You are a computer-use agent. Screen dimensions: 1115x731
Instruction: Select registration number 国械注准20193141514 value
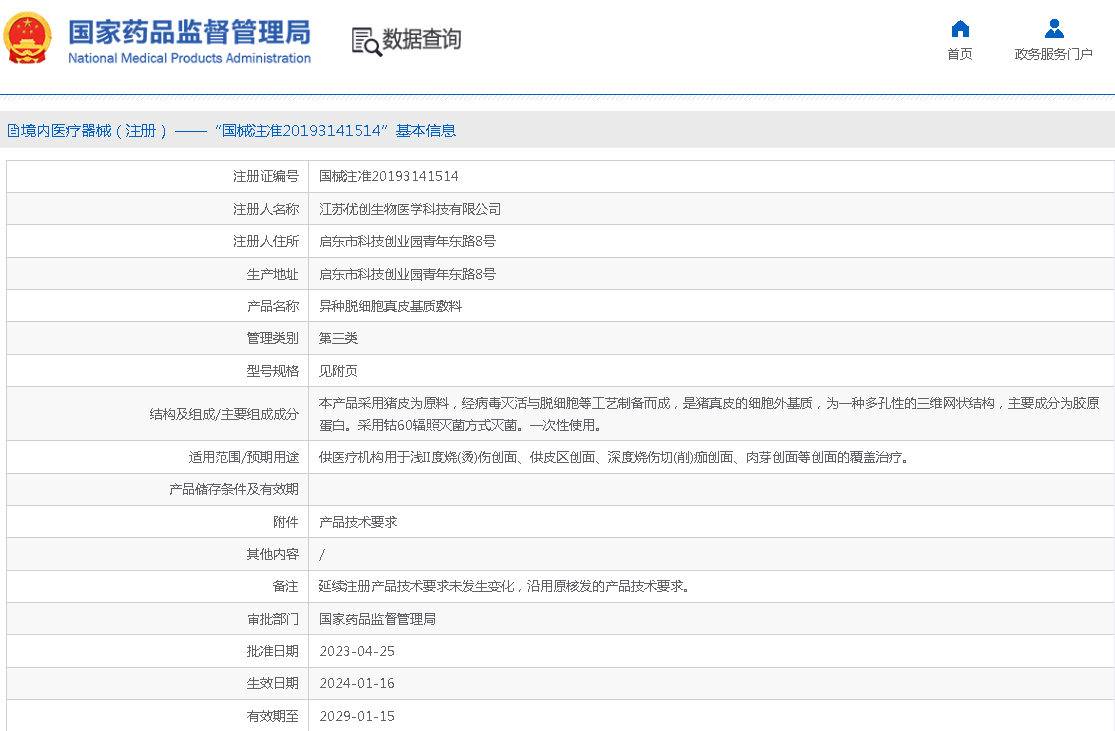click(x=388, y=176)
